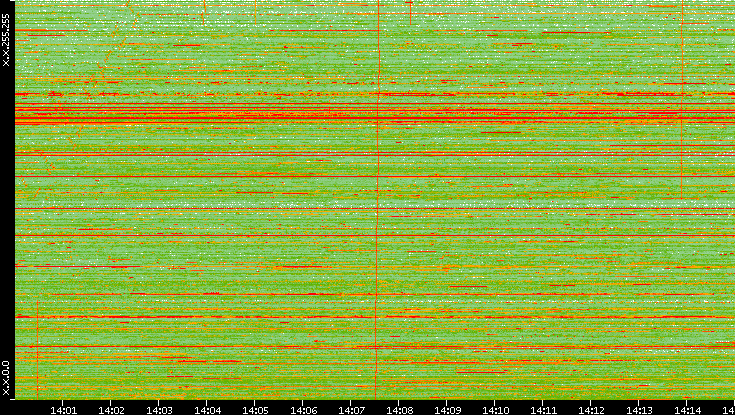Select the 14:06 time axis label

coord(303,410)
